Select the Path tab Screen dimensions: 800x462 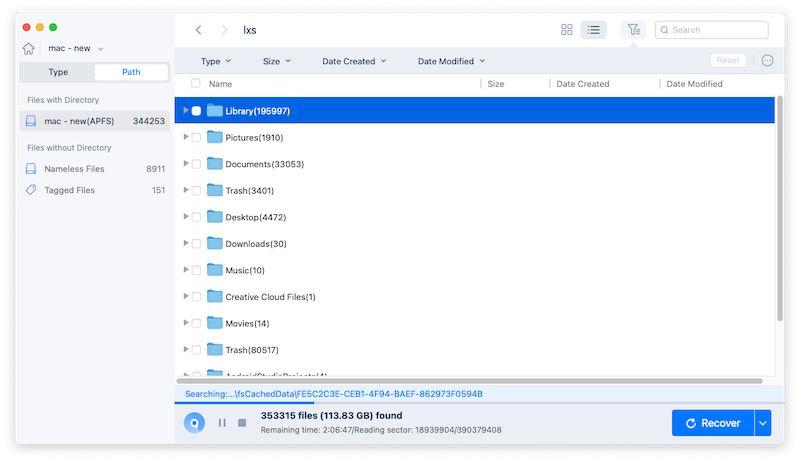(x=131, y=72)
